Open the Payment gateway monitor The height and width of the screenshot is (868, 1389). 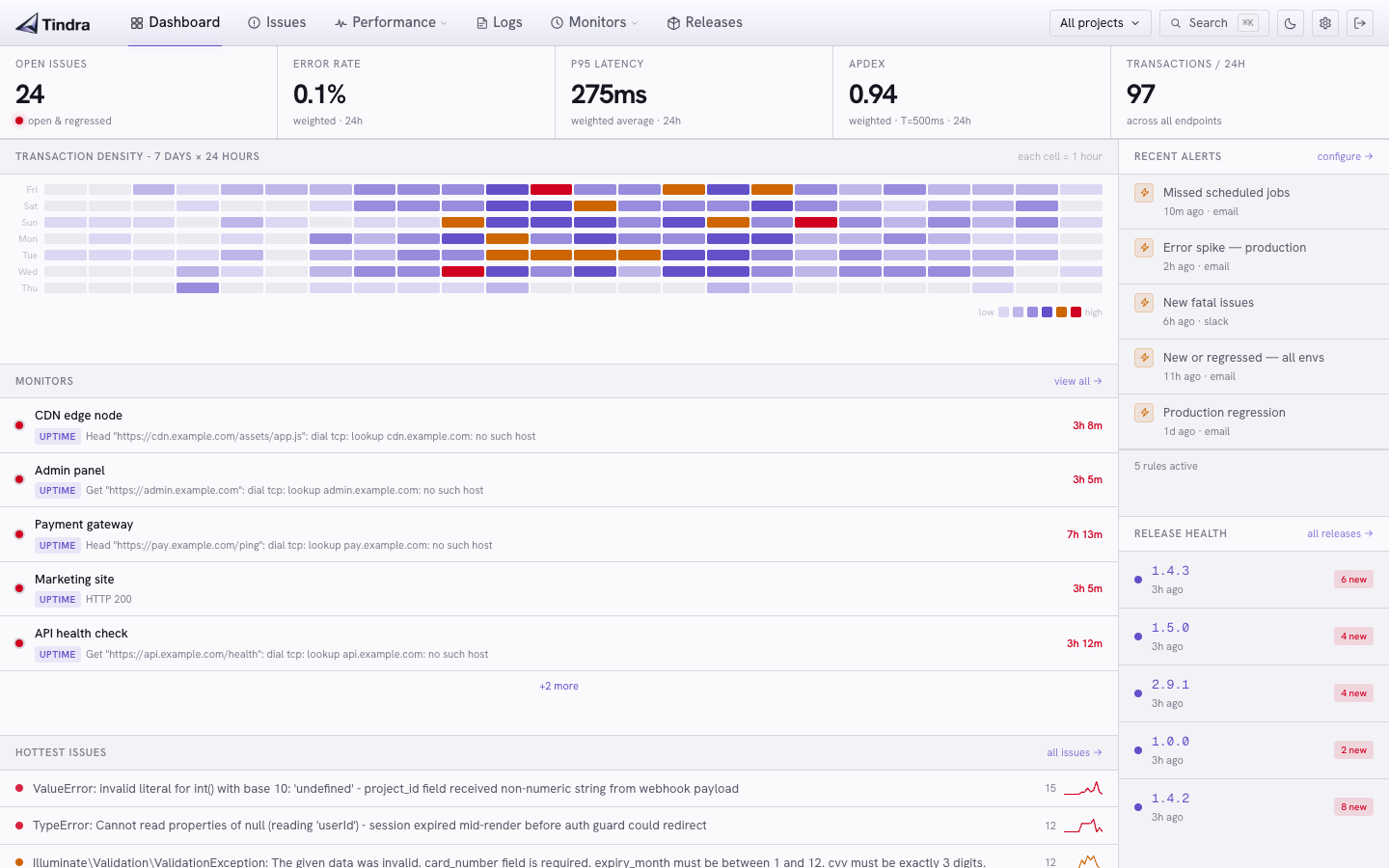558,534
